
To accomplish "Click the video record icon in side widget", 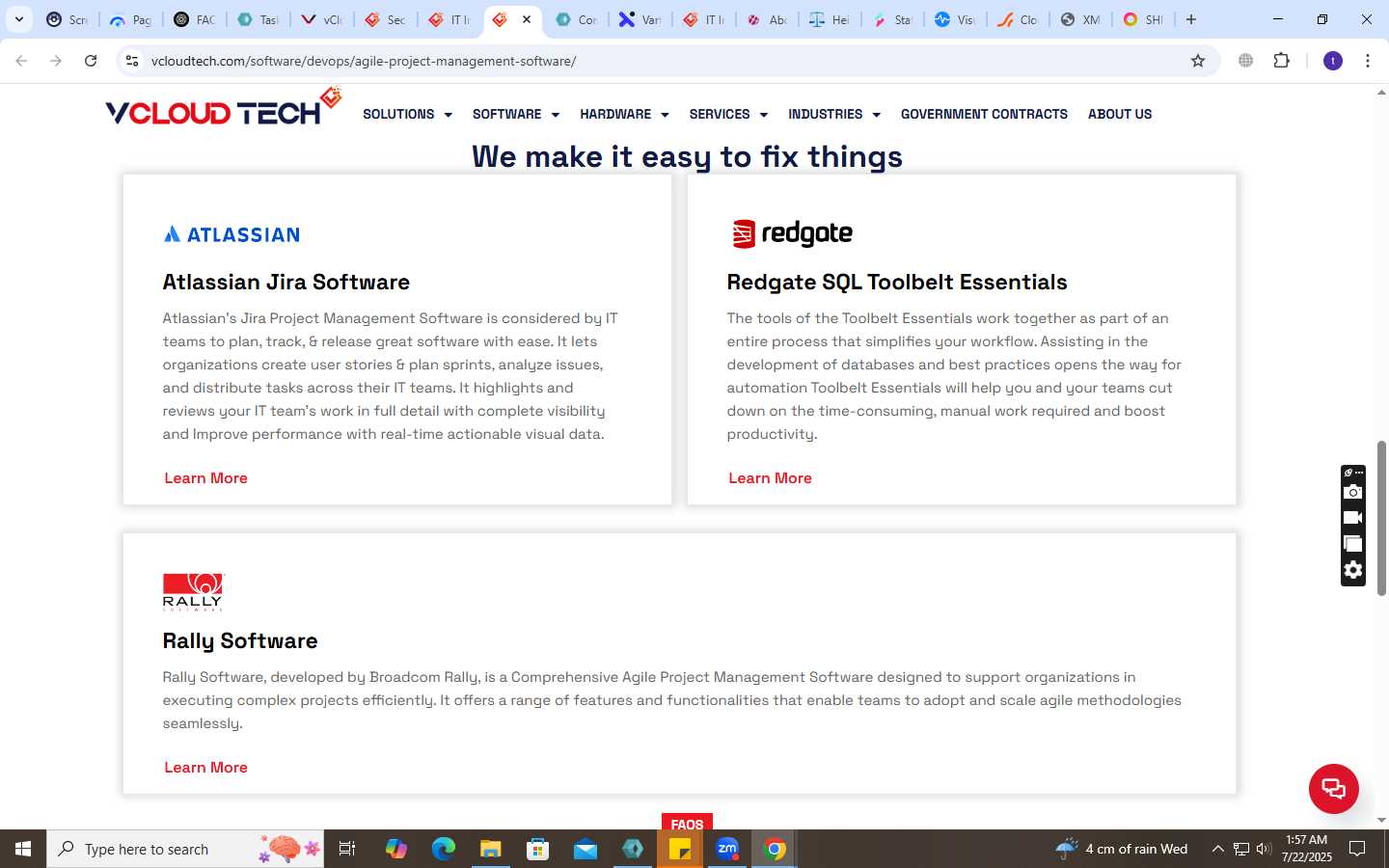I will (x=1353, y=518).
